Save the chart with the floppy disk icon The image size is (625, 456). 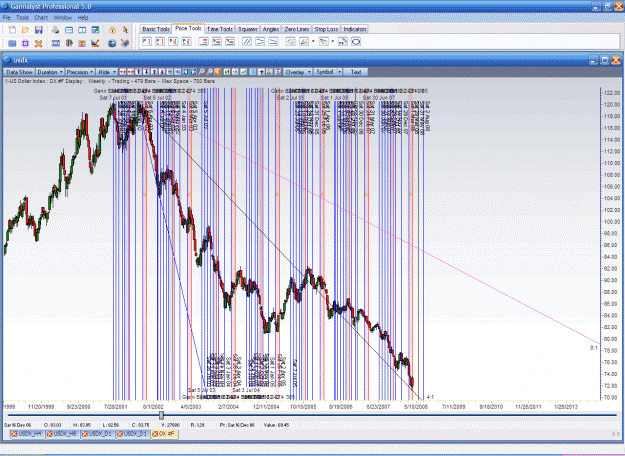coord(39,30)
